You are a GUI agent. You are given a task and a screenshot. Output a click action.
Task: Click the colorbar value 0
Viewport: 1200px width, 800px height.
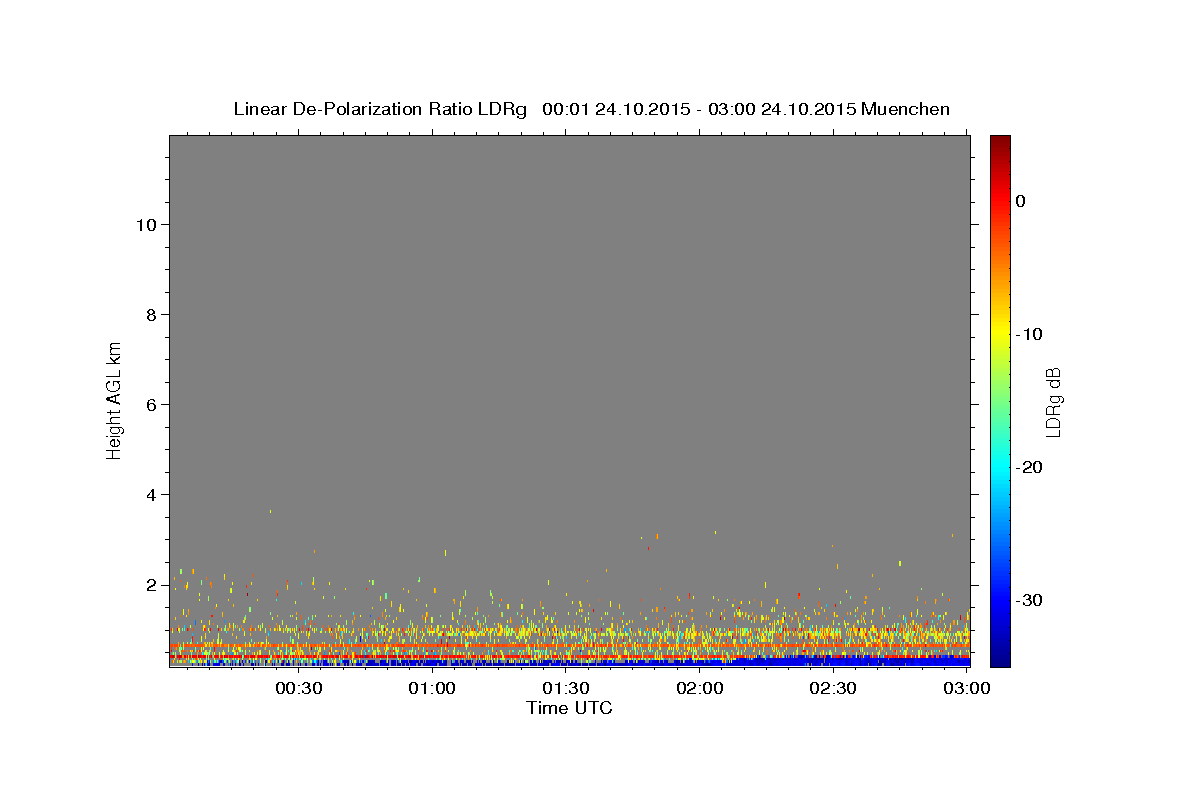[1021, 201]
